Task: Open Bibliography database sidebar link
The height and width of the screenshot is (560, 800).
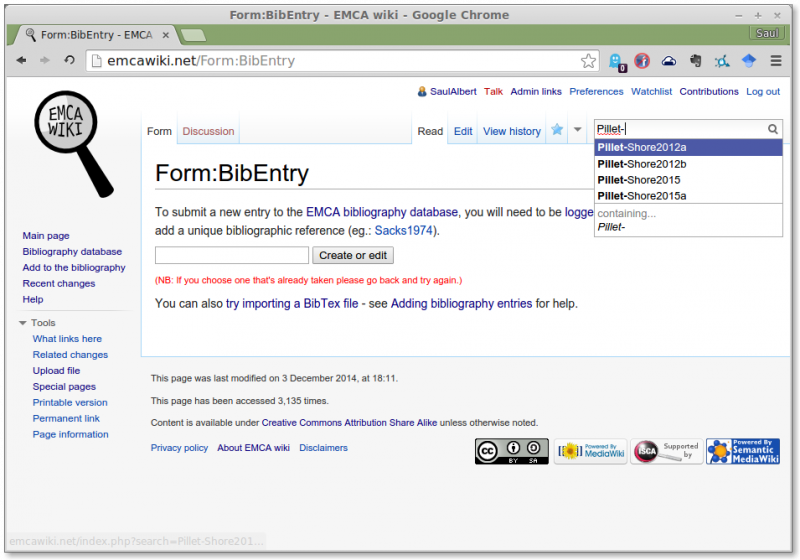Action: [72, 251]
